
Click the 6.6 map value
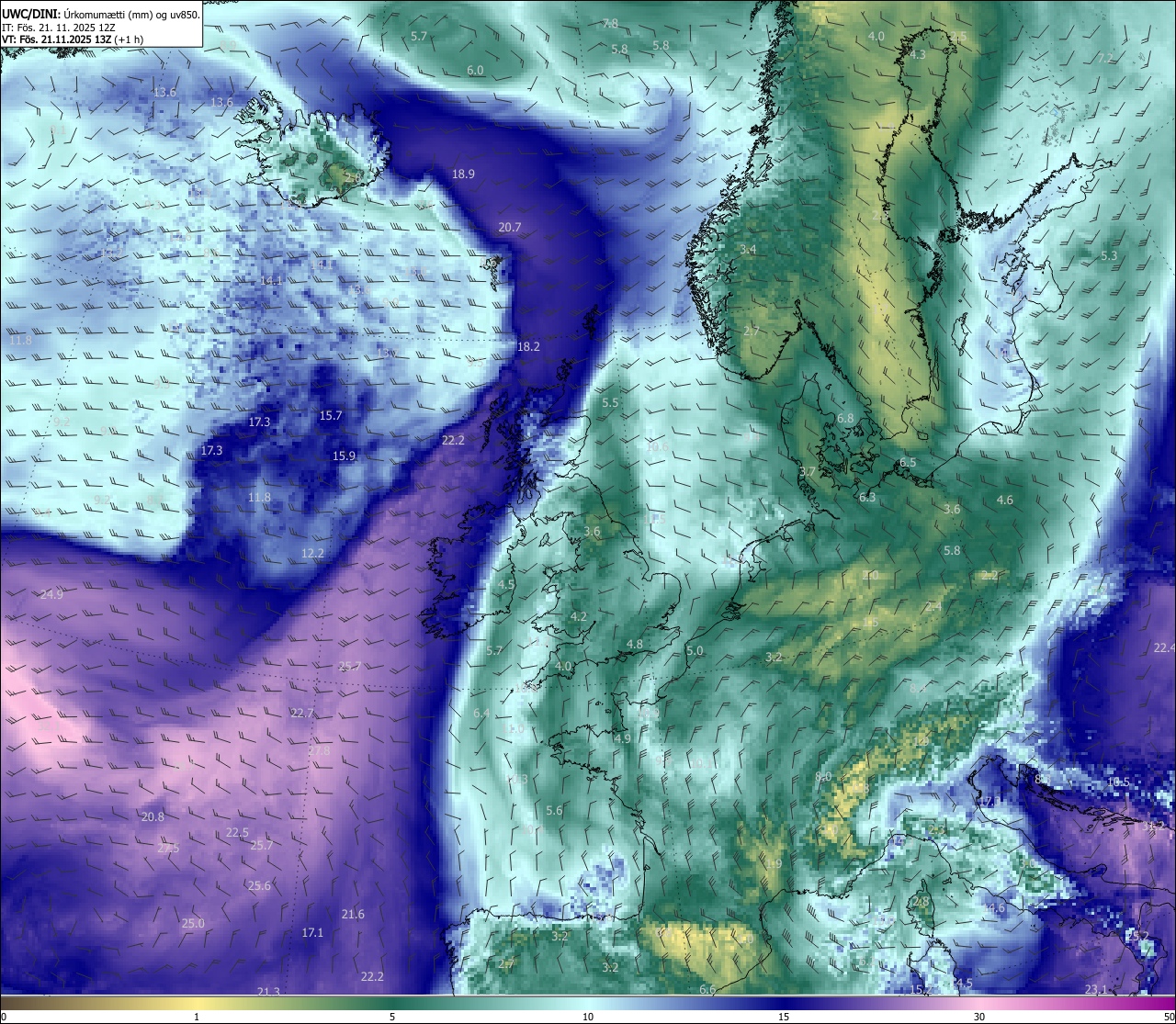click(707, 989)
